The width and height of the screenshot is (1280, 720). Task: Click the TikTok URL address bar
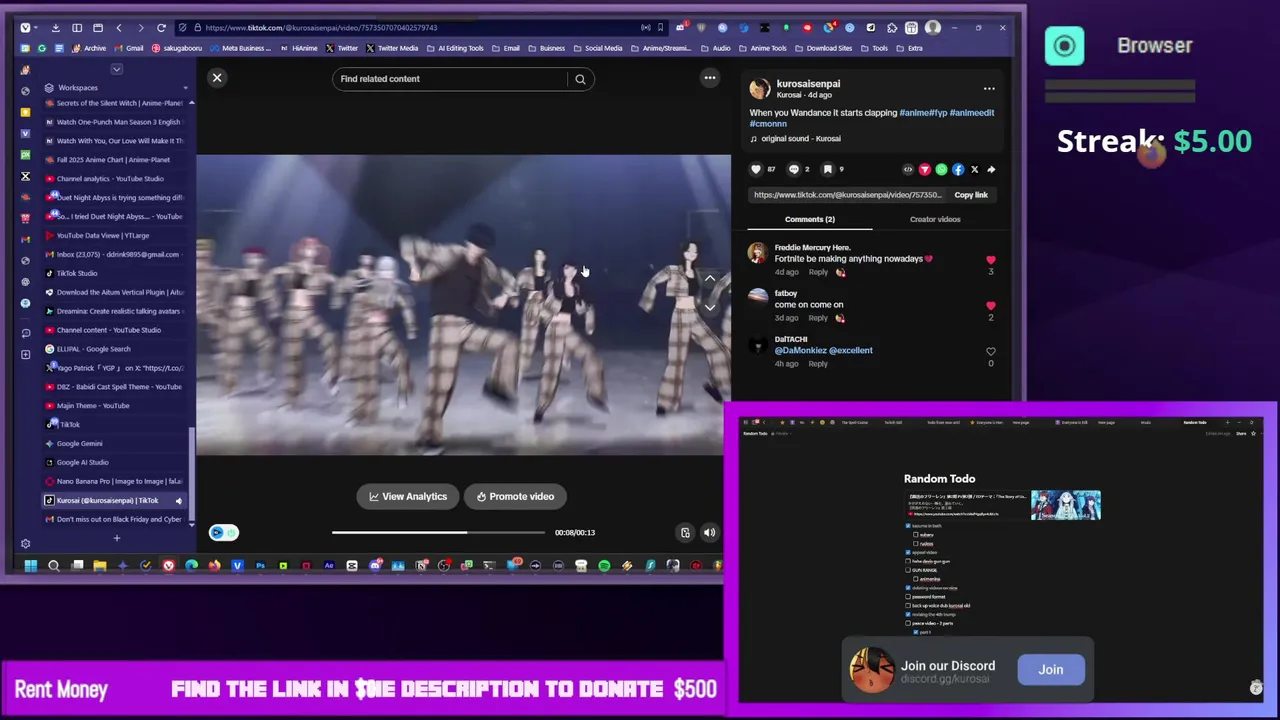coord(420,28)
